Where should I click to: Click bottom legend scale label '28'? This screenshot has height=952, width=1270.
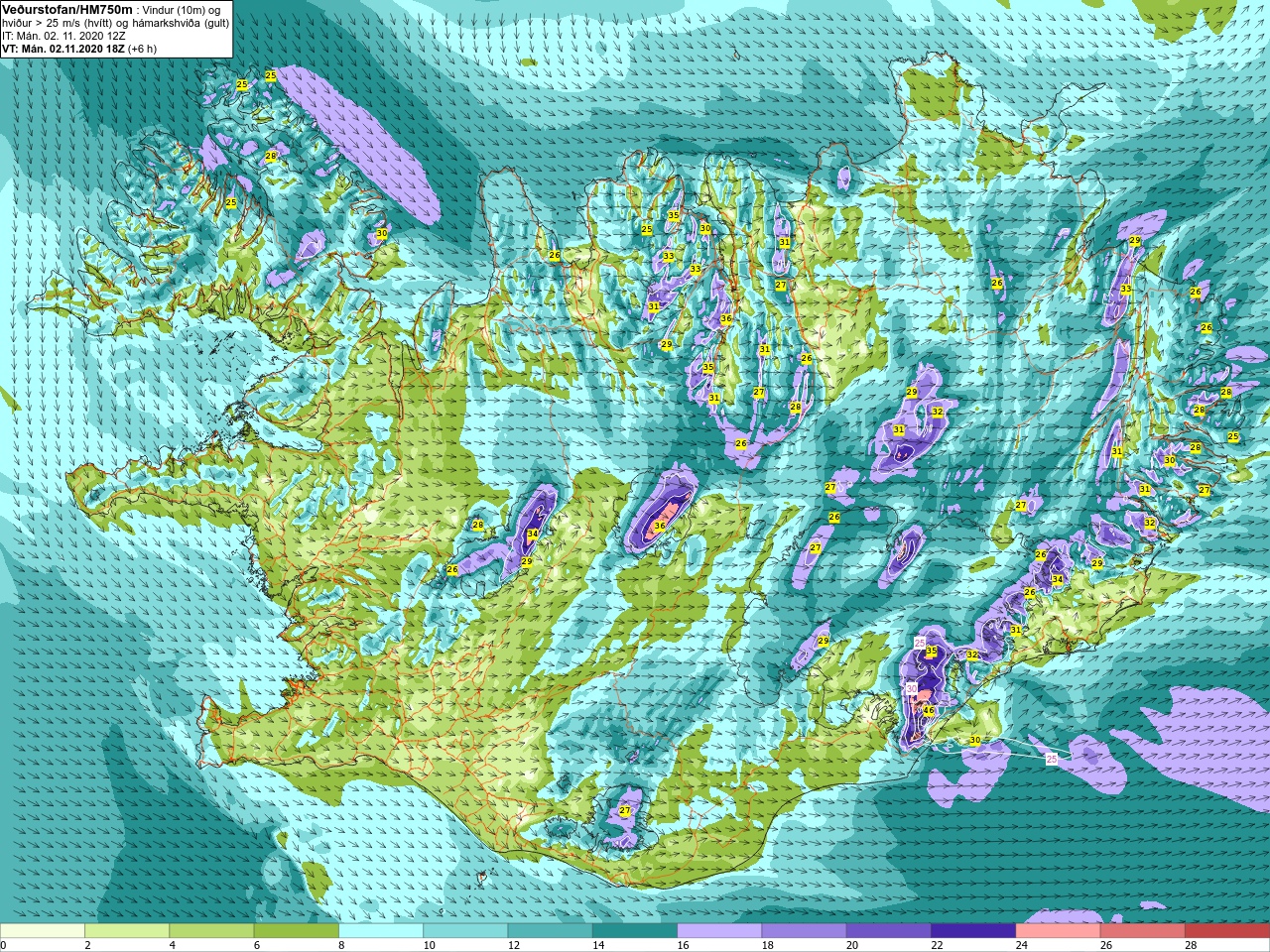tap(1191, 945)
